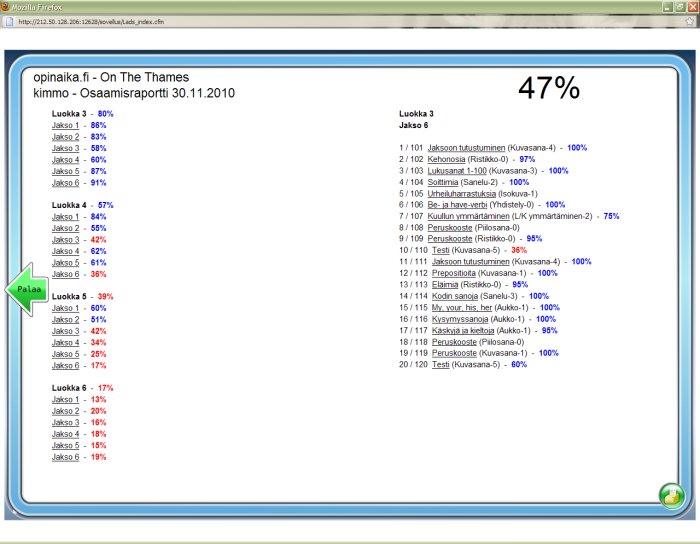Open the Soittimia exercise link
This screenshot has width=700, height=544.
pos(442,183)
